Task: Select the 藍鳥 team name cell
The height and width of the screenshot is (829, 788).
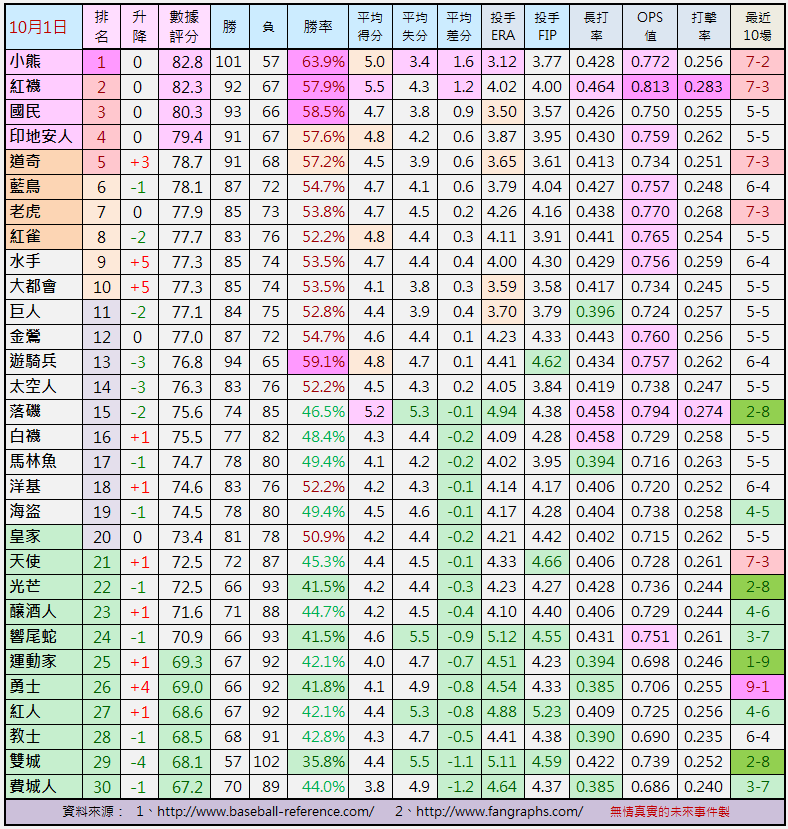Action: tap(44, 187)
